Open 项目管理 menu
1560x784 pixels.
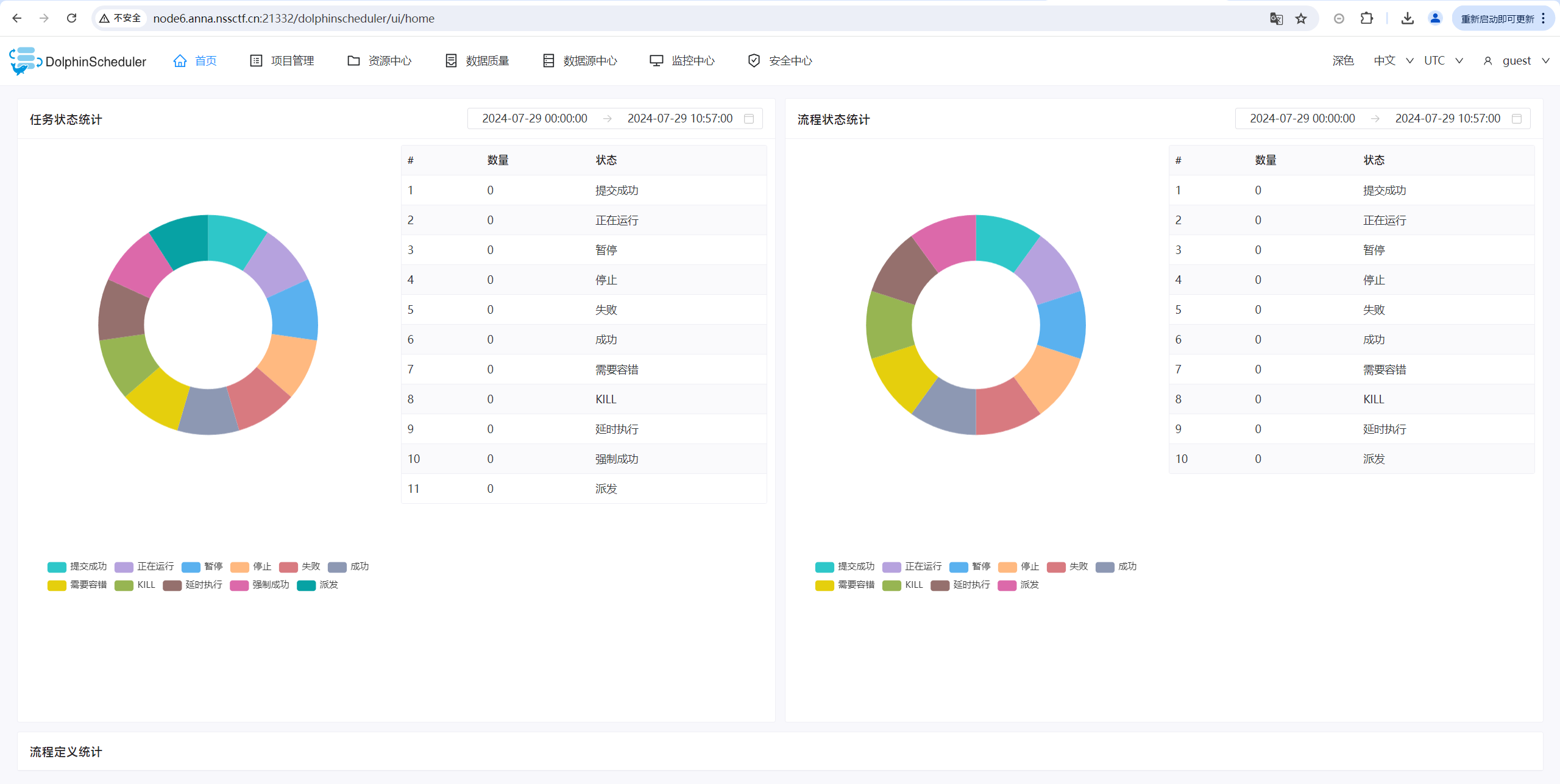(x=282, y=61)
